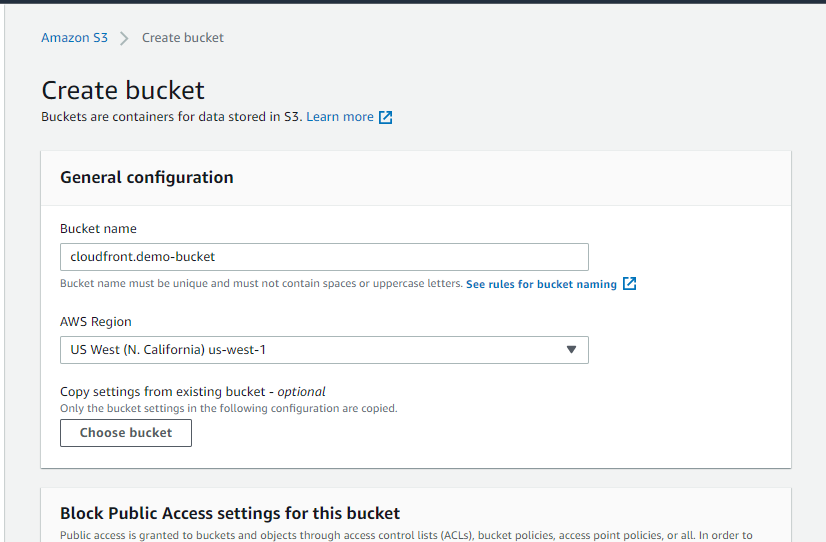Click the 'Buckets are containers' description text
The image size is (826, 542).
coord(171,117)
